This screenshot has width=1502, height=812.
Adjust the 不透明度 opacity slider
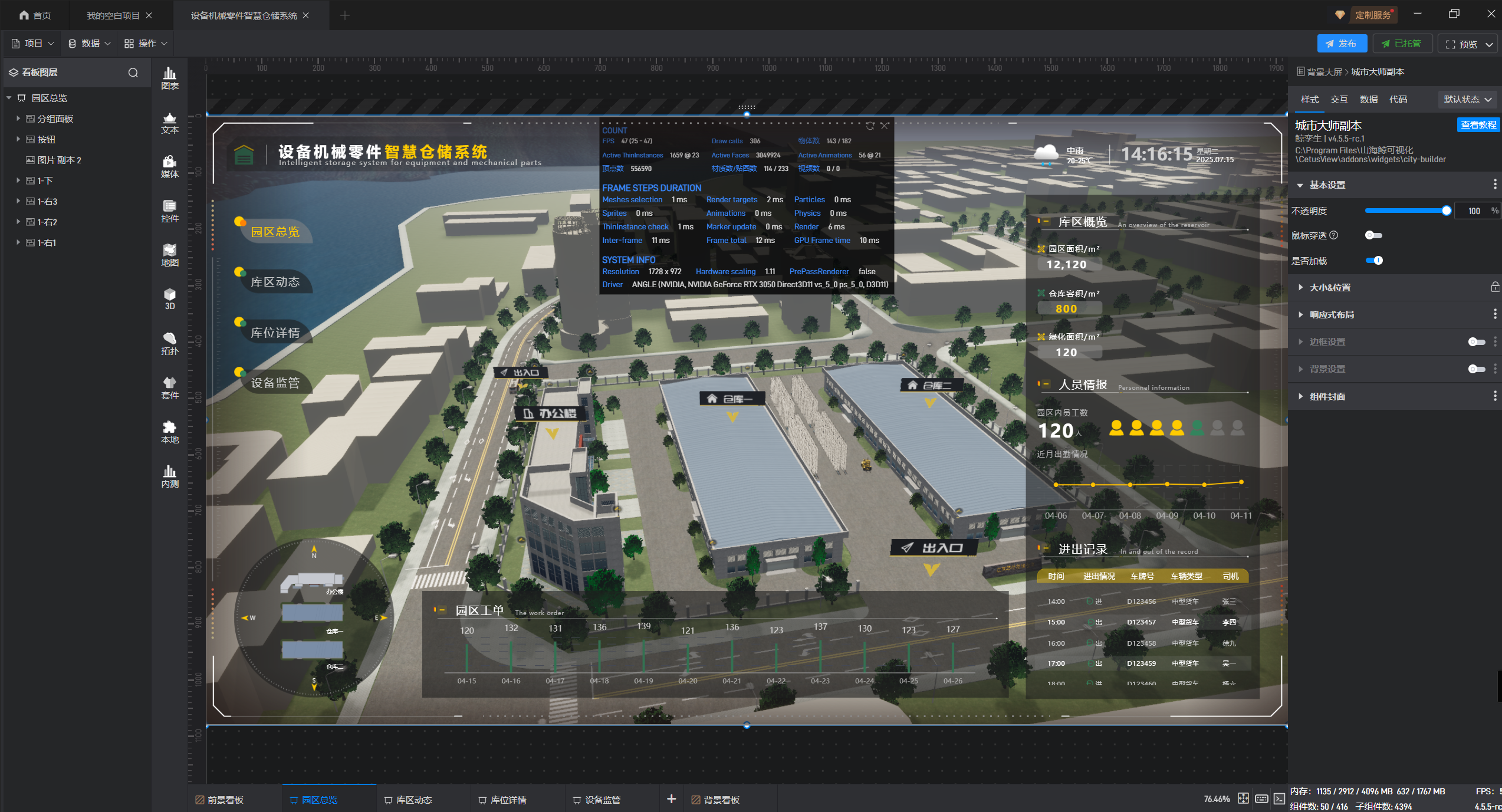tap(1408, 211)
